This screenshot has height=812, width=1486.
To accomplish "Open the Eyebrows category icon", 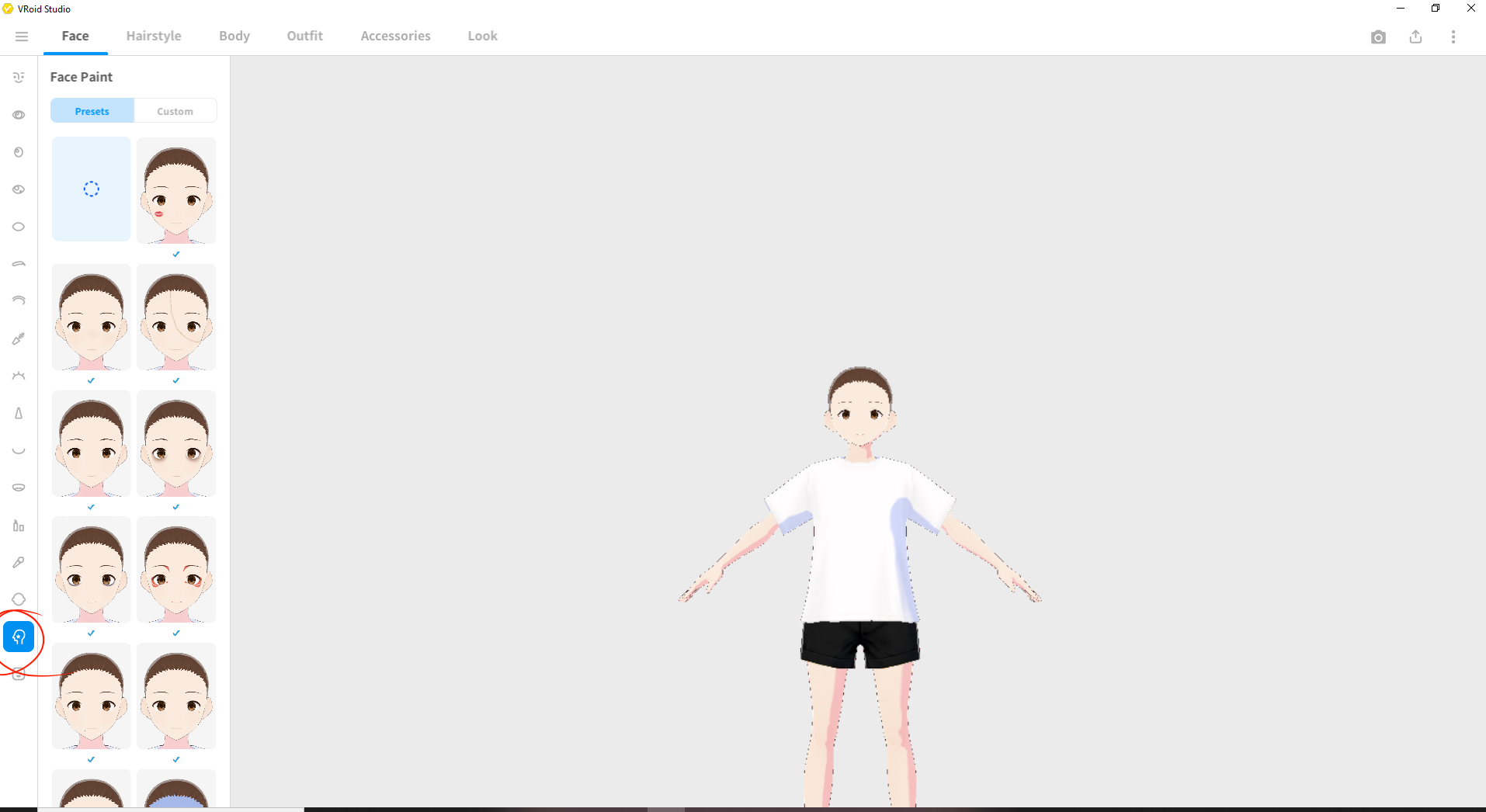I will click(x=19, y=264).
